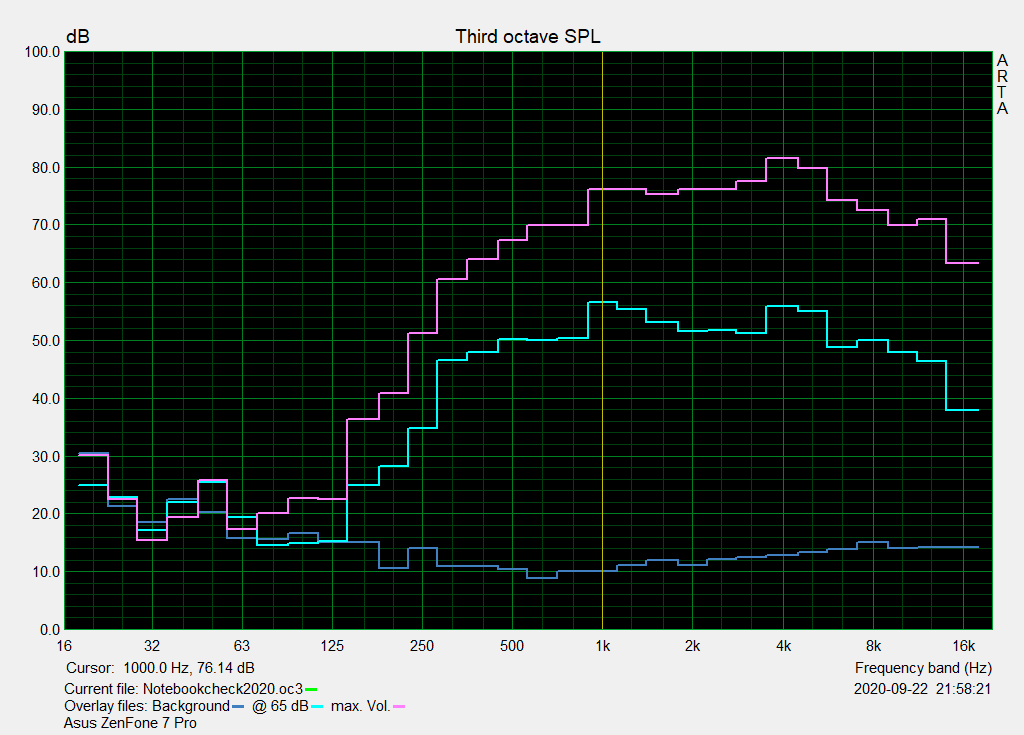Screen dimensions: 1024x735
Task: Click the 'Background' overlay label text
Action: (190, 706)
